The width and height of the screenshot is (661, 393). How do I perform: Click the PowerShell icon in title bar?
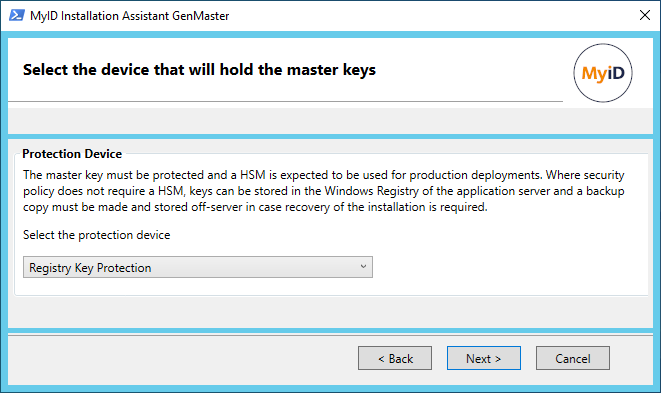point(17,16)
